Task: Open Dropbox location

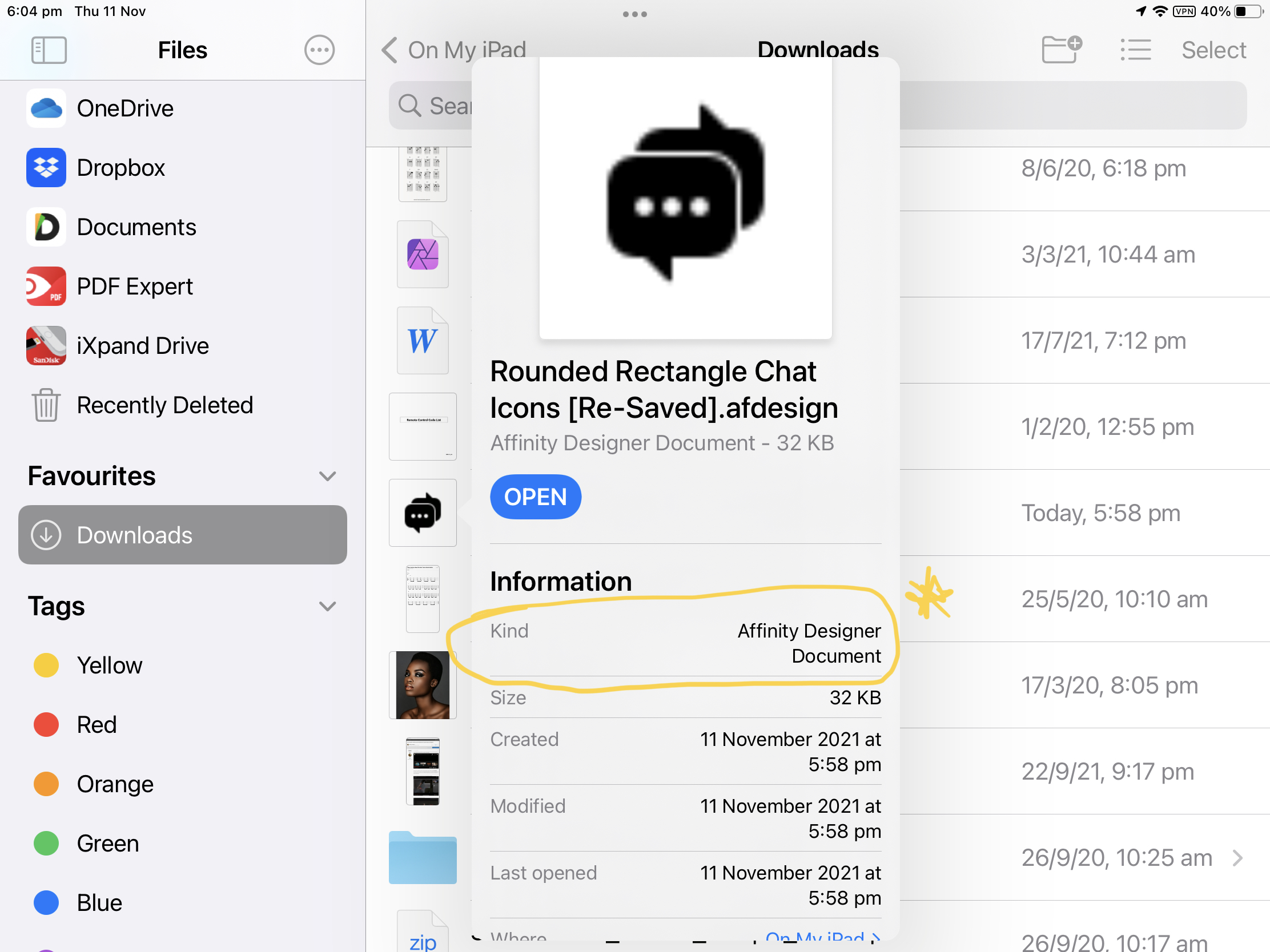Action: tap(183, 168)
